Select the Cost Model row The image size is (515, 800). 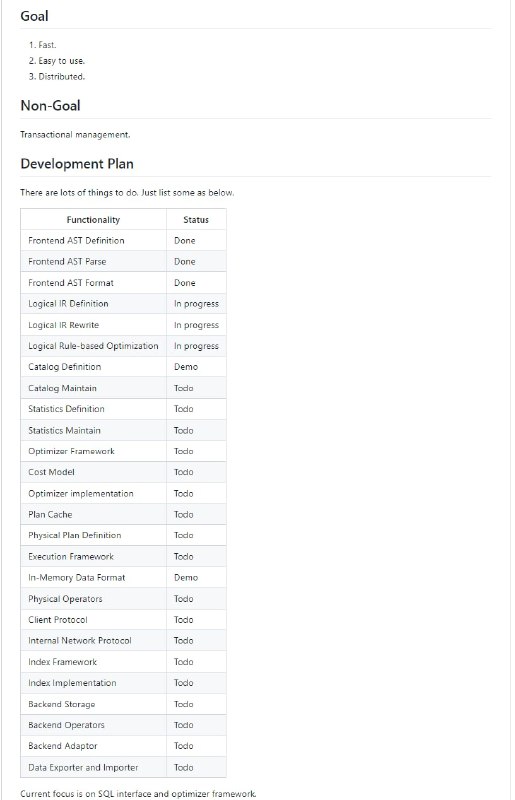124,472
